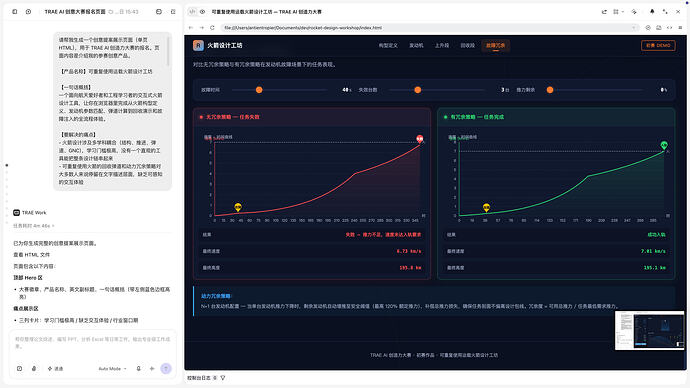Image resolution: width=690 pixels, height=388 pixels.
Task: Switch to code view icon in preview header
Action: pyautogui.click(x=192, y=12)
